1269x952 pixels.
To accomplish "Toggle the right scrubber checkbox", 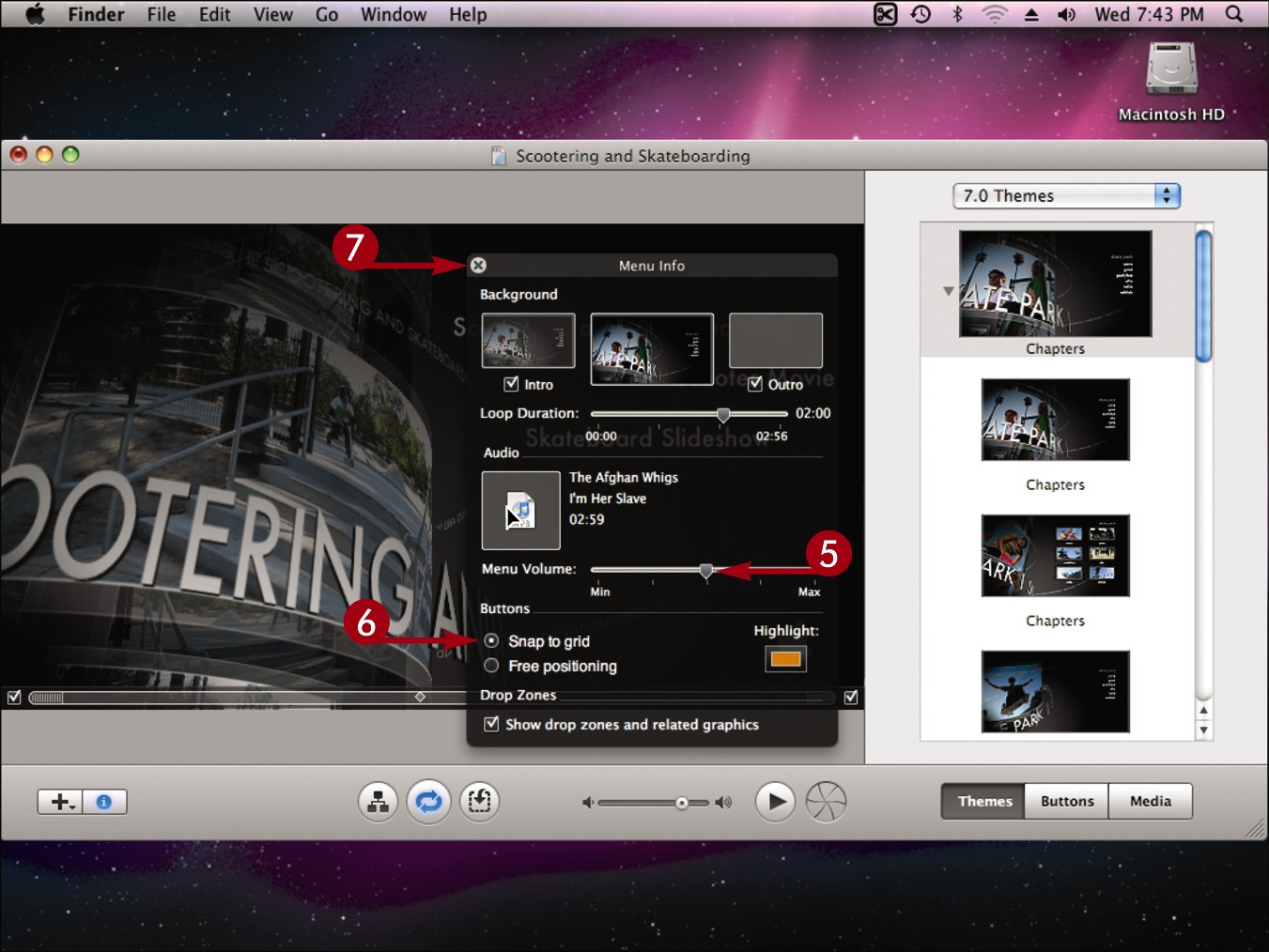I will coord(851,698).
